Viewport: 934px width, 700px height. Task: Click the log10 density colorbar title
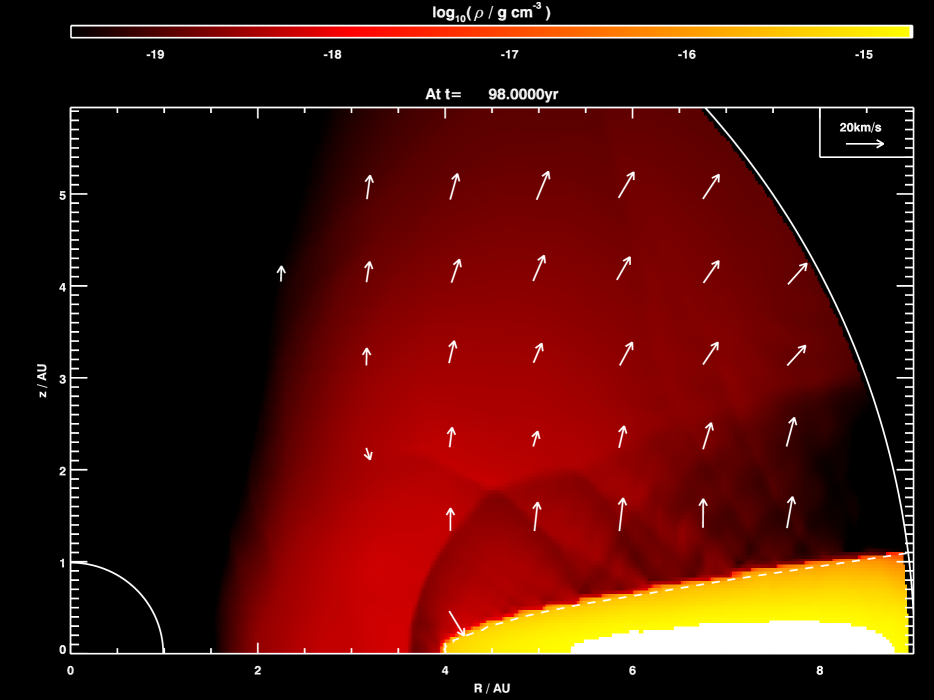click(491, 13)
